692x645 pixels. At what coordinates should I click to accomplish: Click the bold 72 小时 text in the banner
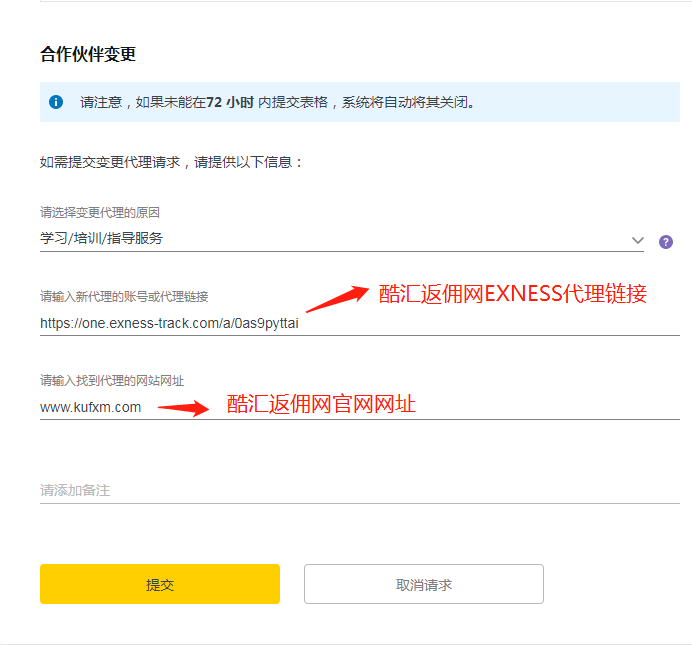coord(231,102)
